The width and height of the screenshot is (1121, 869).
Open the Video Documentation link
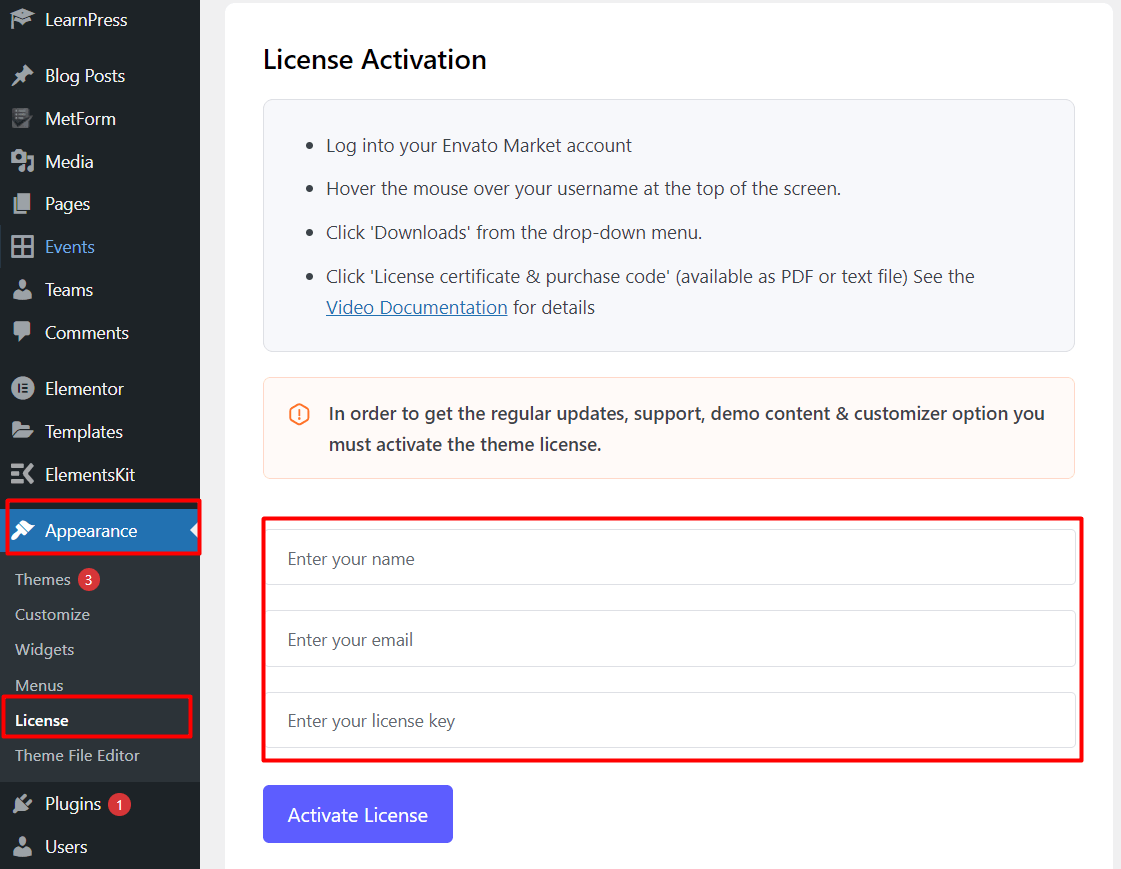tap(416, 307)
